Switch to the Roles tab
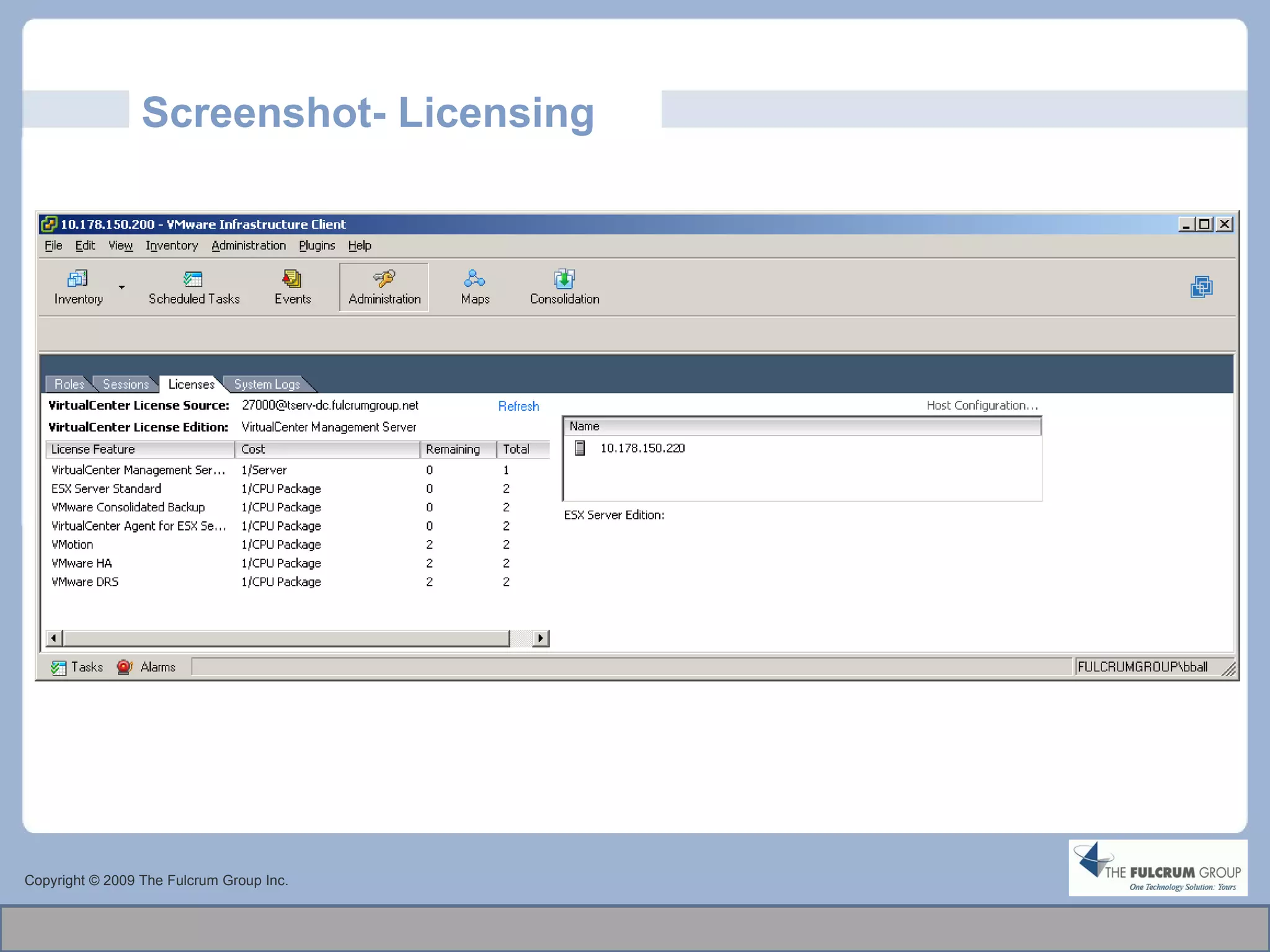This screenshot has height=952, width=1270. [69, 384]
